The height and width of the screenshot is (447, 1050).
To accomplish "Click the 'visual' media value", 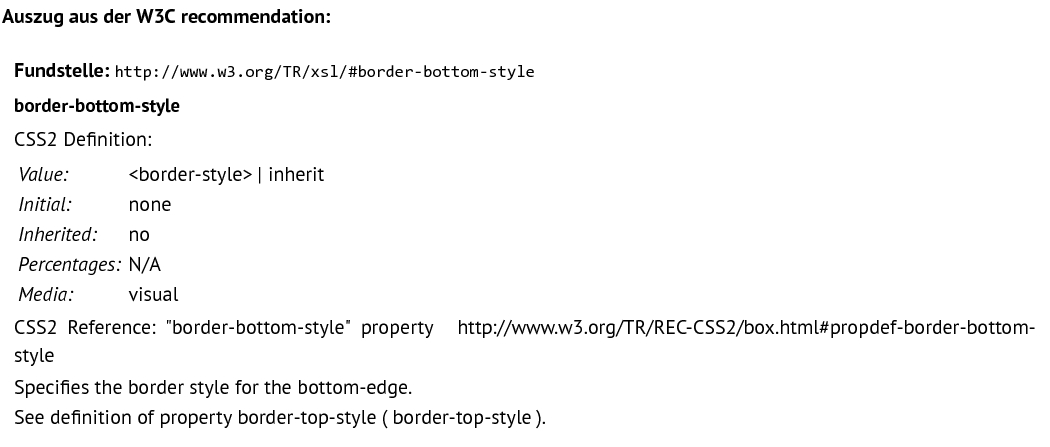I will tap(153, 294).
